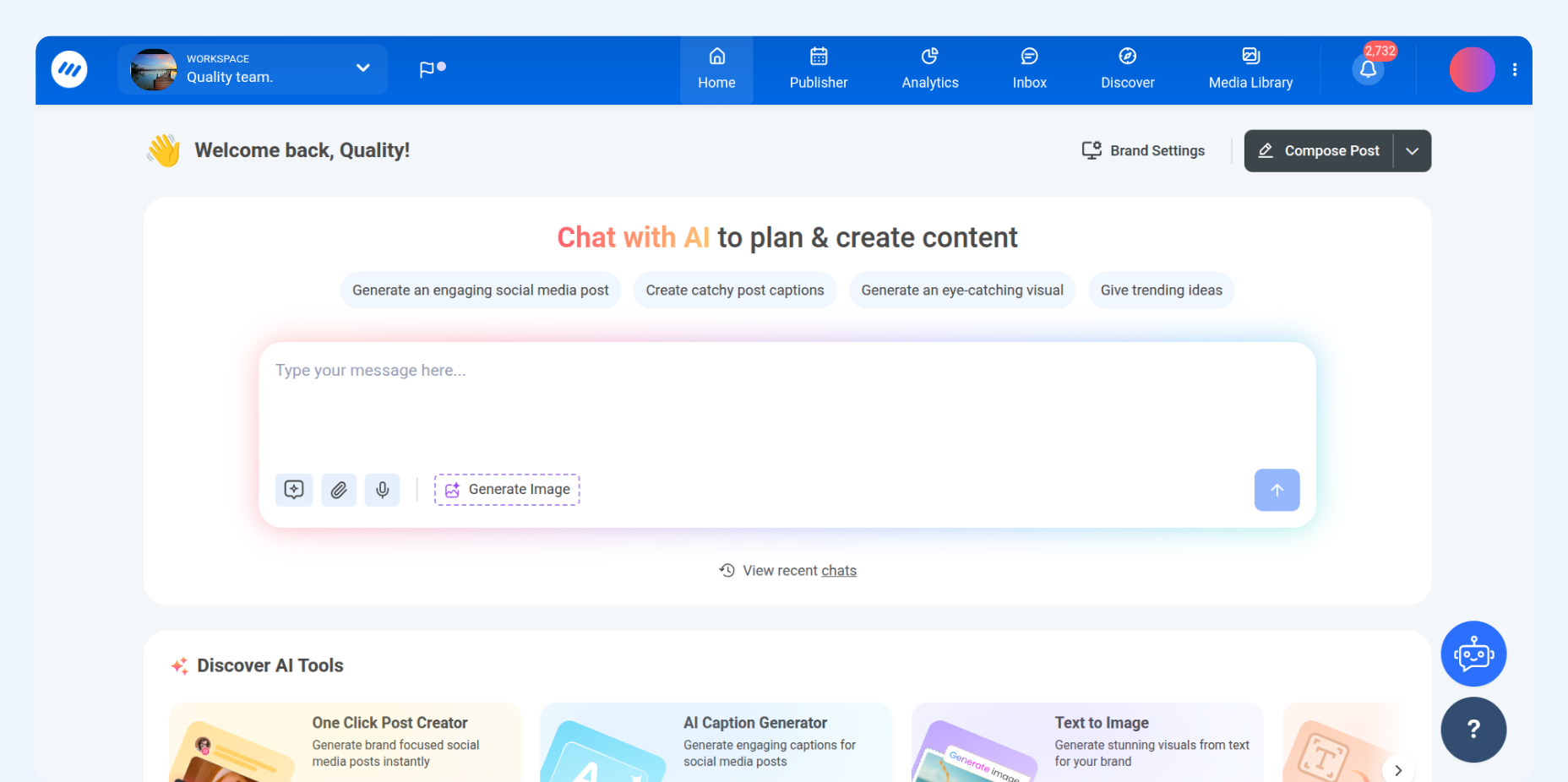Open the AI chatbot floating button
Screen dimensions: 1568x782
pos(1473,654)
